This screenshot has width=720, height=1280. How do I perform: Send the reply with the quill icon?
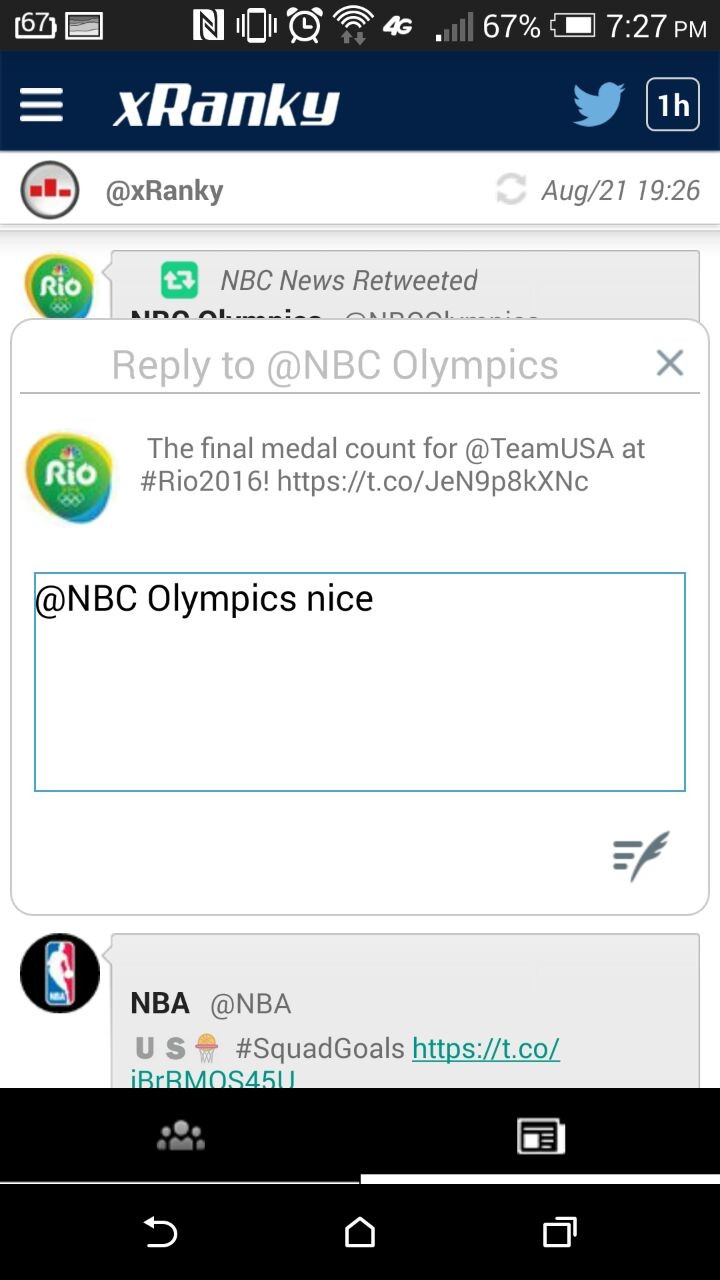click(x=640, y=856)
